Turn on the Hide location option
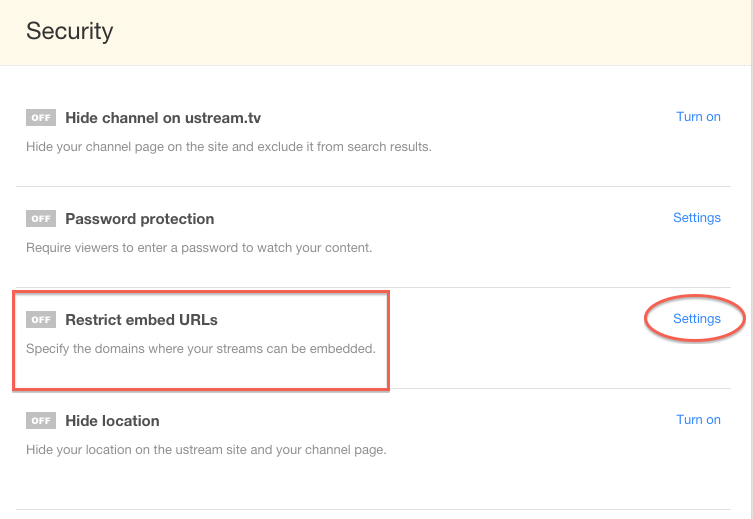The image size is (753, 519). click(698, 420)
